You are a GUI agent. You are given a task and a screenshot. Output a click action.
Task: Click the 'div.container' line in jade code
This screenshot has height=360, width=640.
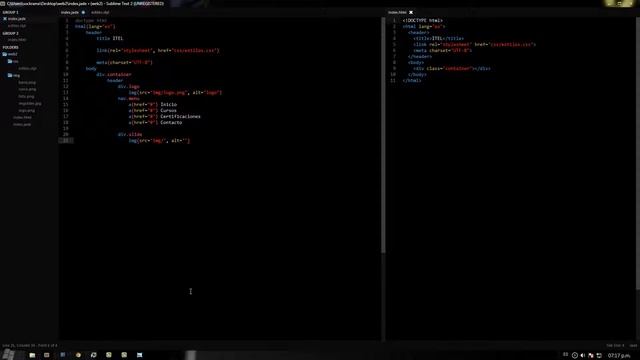114,75
